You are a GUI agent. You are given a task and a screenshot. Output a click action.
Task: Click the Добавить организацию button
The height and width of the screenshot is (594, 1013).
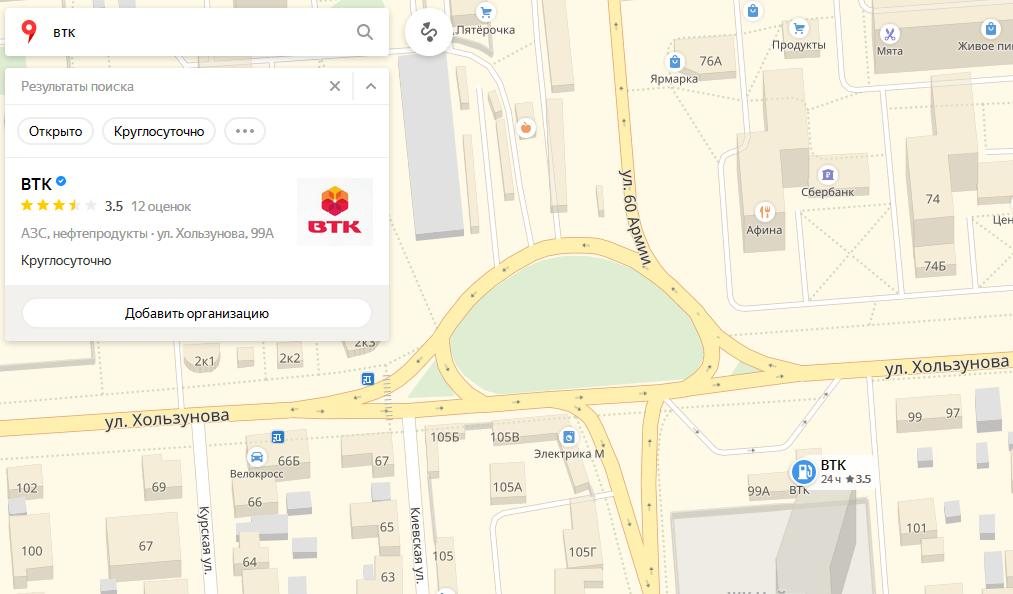[196, 313]
